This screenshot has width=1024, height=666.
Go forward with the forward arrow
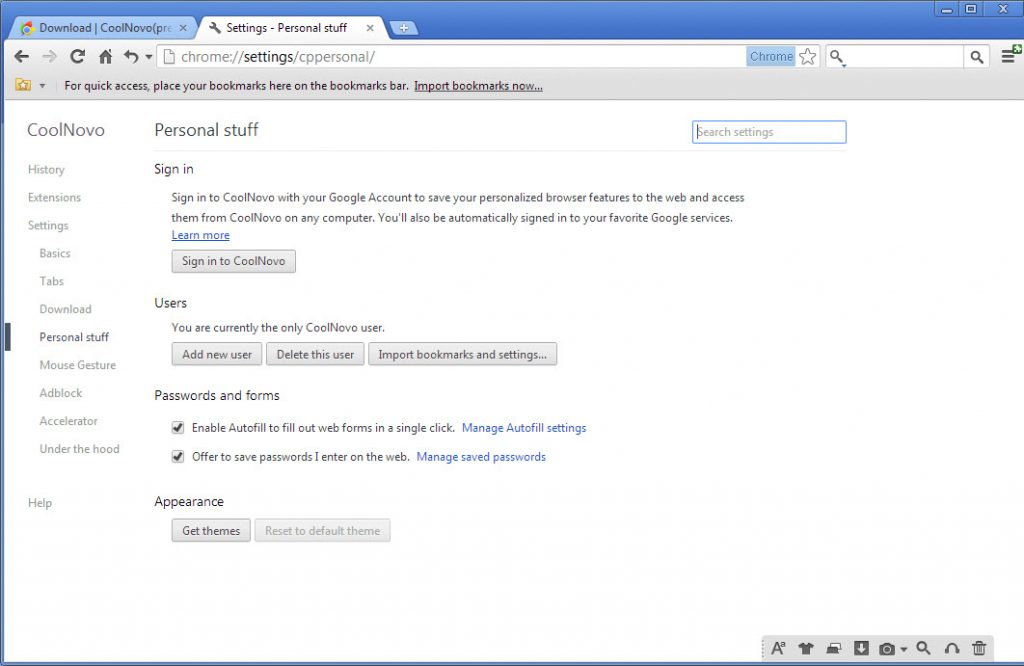click(x=50, y=57)
